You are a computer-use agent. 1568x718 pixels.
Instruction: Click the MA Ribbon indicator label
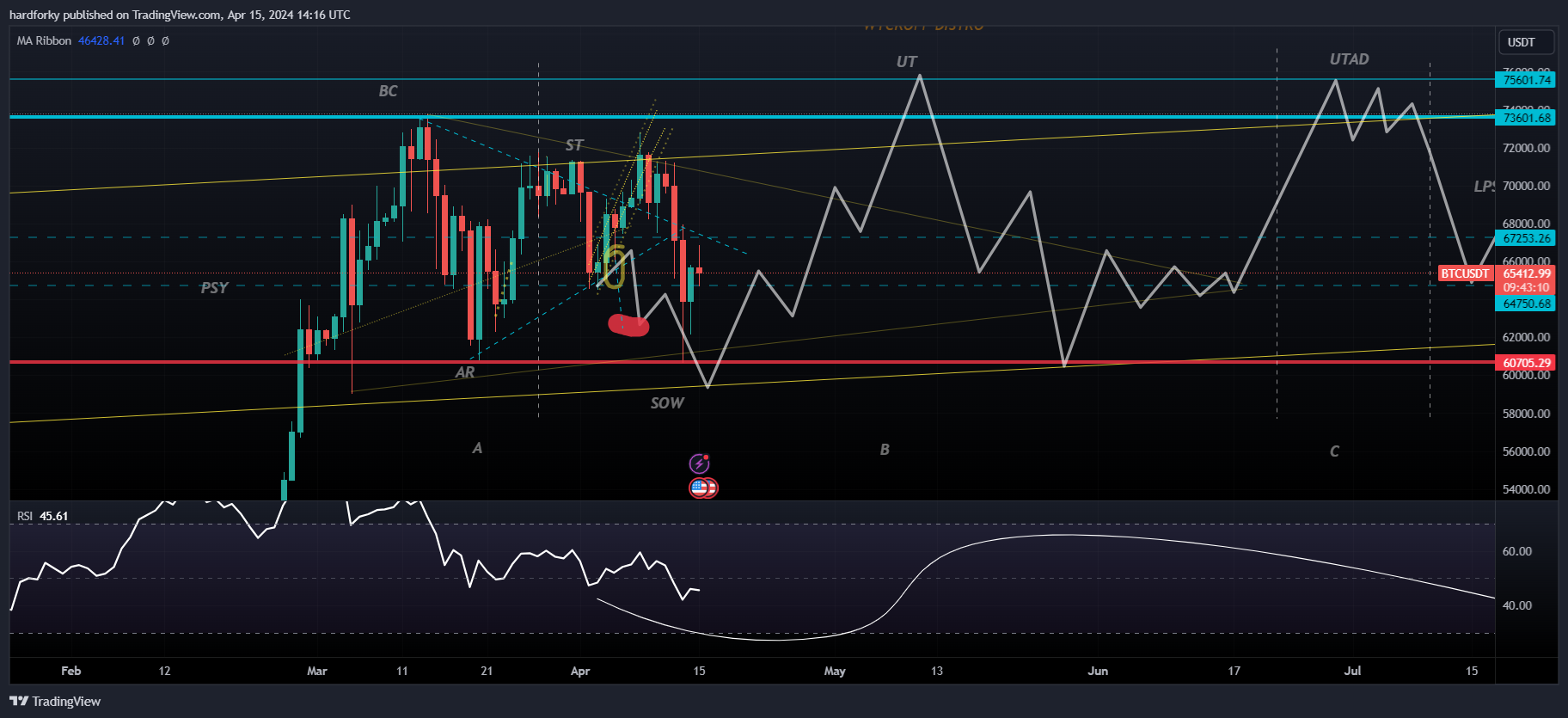pyautogui.click(x=44, y=40)
